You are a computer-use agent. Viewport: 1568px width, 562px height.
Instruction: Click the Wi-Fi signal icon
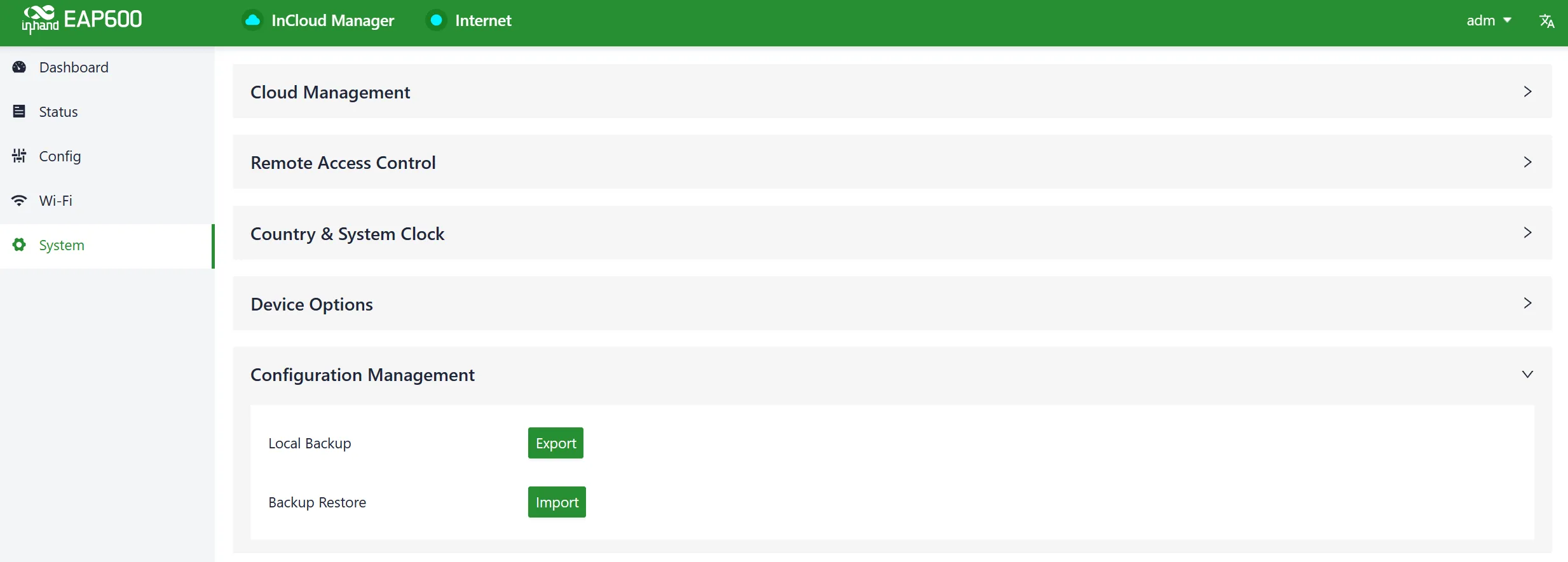click(19, 201)
